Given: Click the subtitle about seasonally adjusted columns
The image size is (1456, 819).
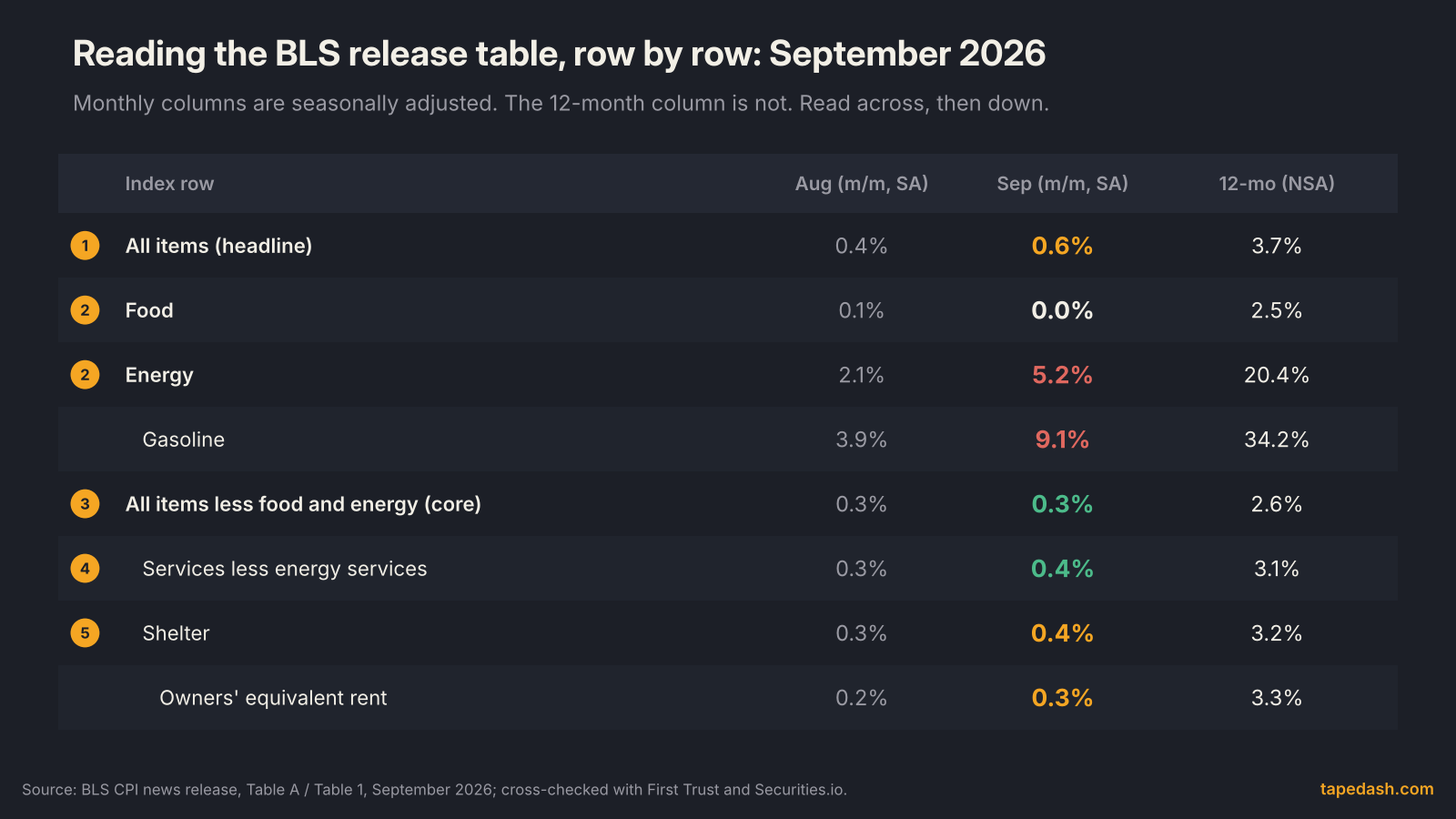Looking at the screenshot, I should pos(561,103).
